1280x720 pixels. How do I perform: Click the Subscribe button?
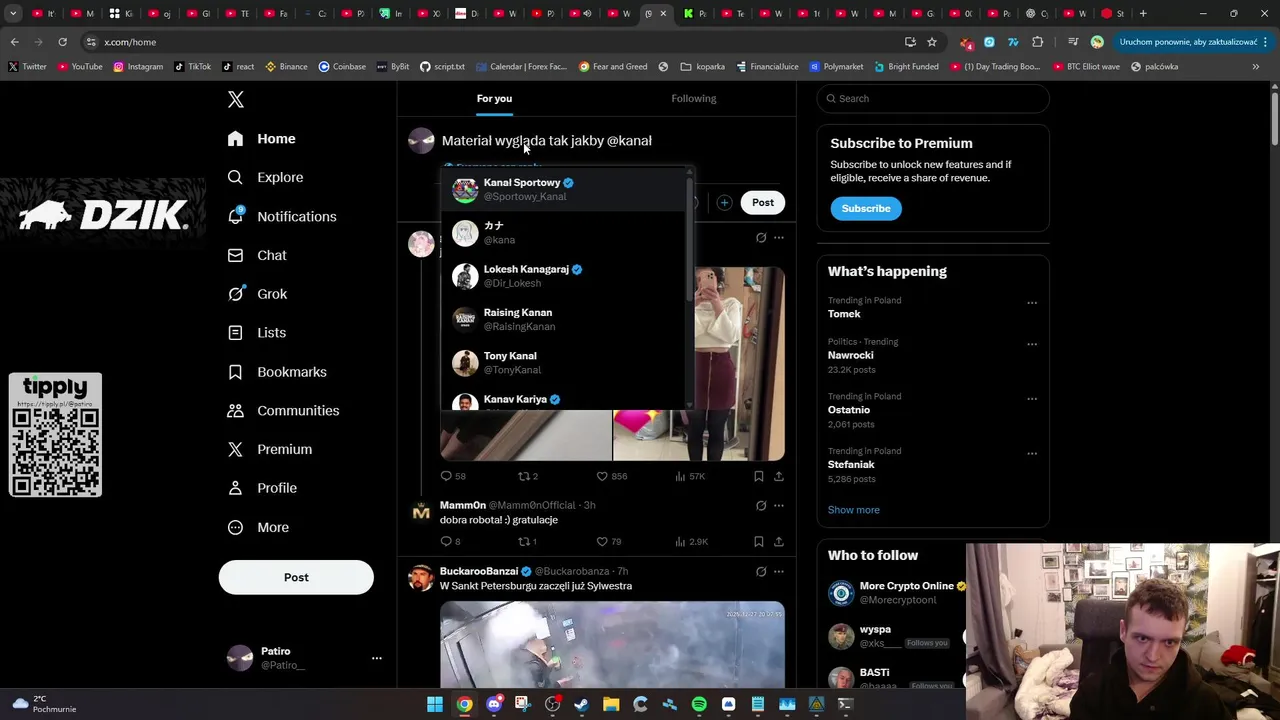[x=866, y=208]
